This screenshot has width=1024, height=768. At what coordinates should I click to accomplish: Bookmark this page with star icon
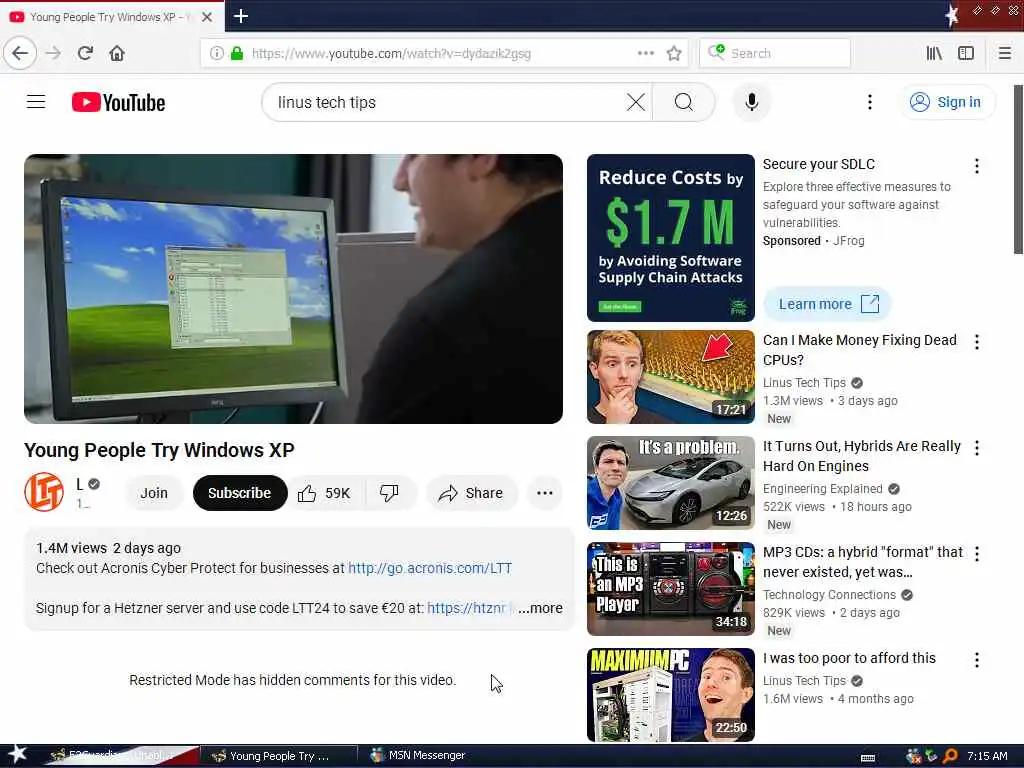tap(674, 53)
